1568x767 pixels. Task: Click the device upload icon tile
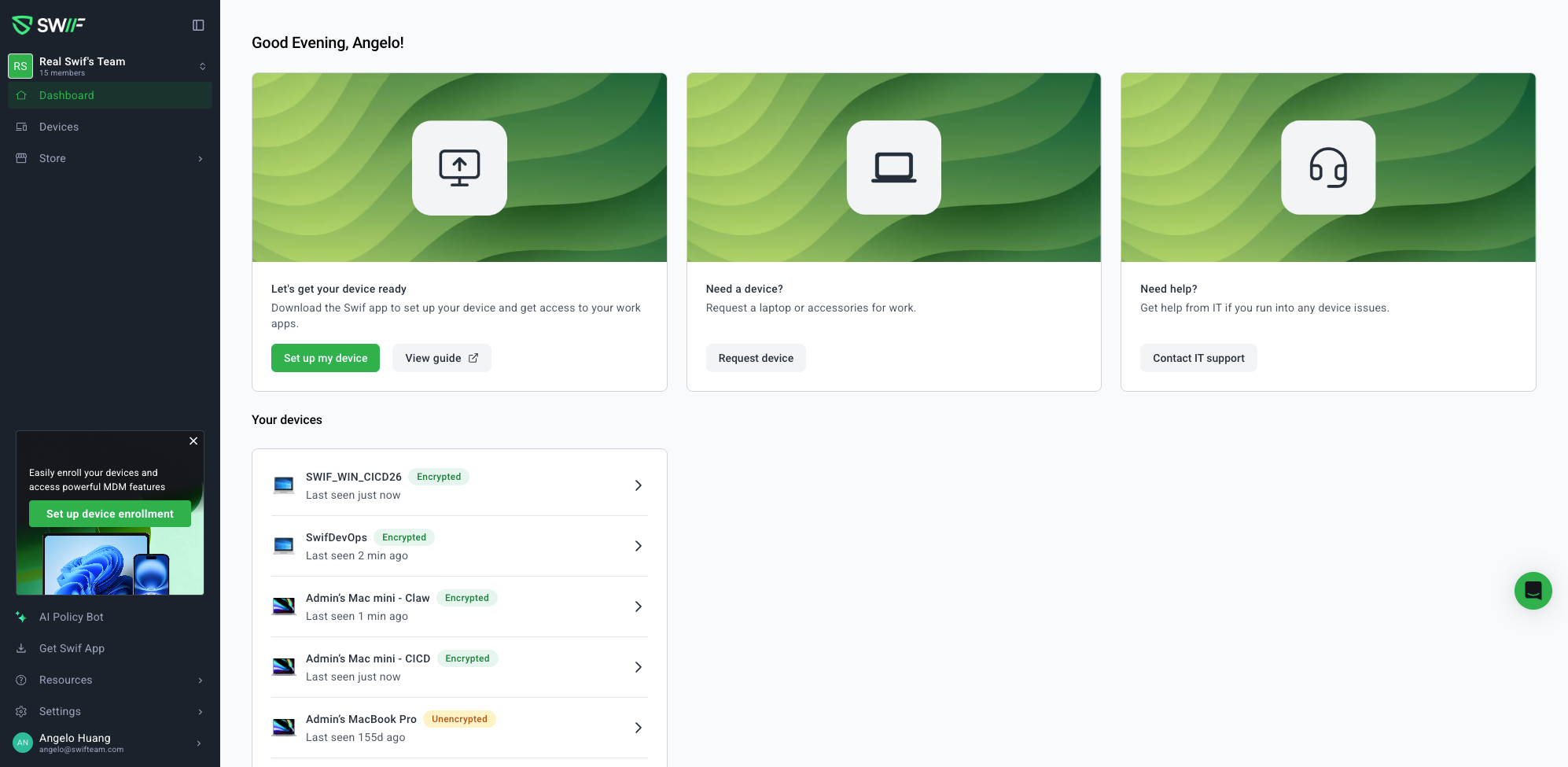(x=459, y=168)
